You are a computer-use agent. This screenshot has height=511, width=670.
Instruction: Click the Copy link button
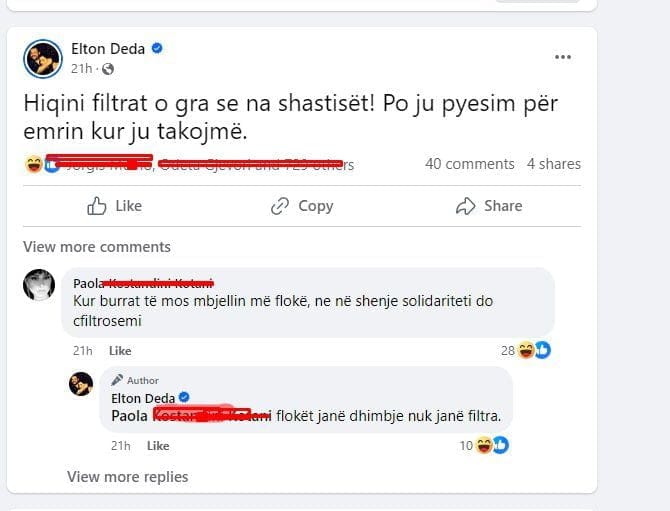pos(301,206)
